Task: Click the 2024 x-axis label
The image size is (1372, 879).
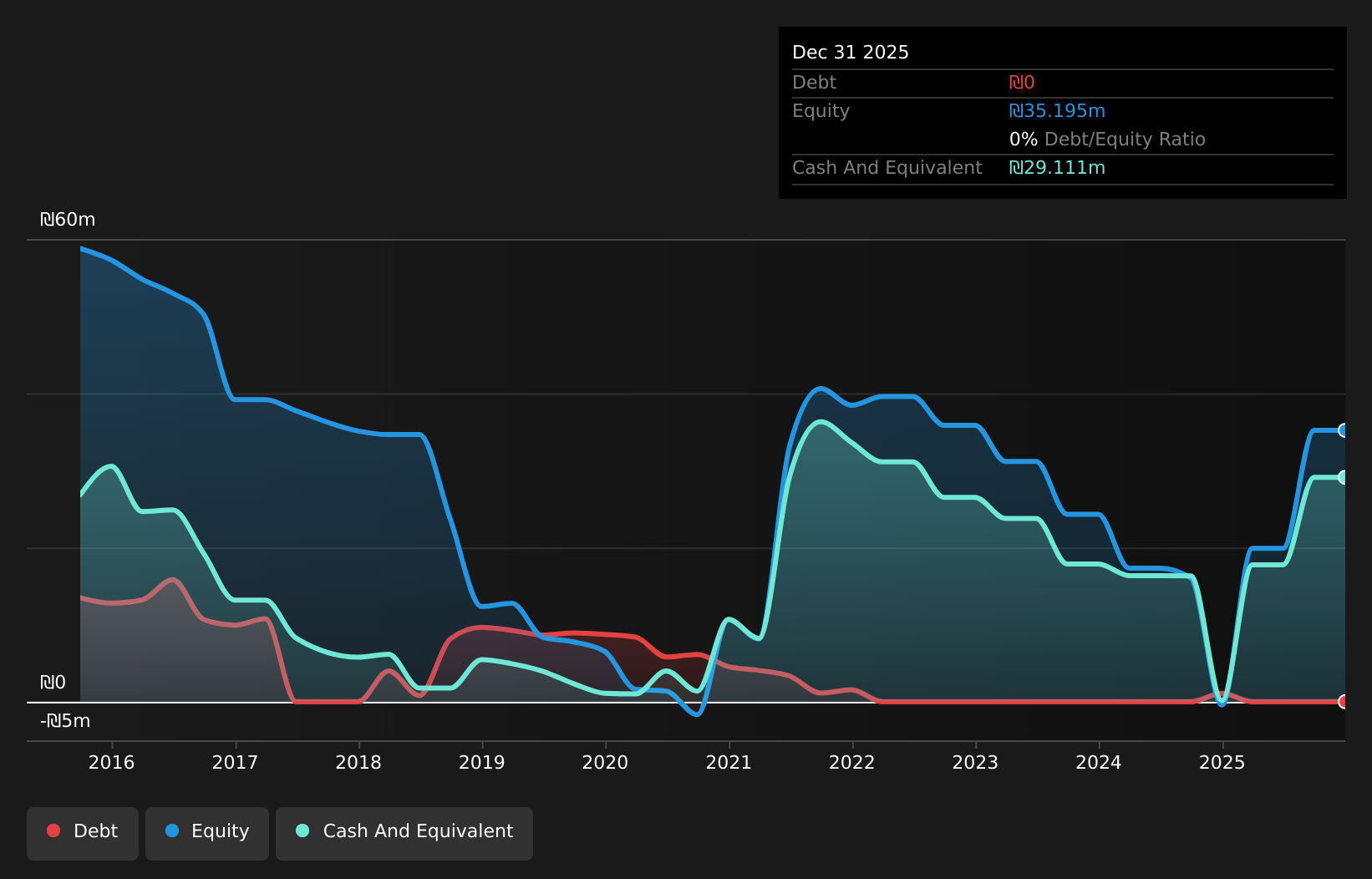Action: [1099, 762]
